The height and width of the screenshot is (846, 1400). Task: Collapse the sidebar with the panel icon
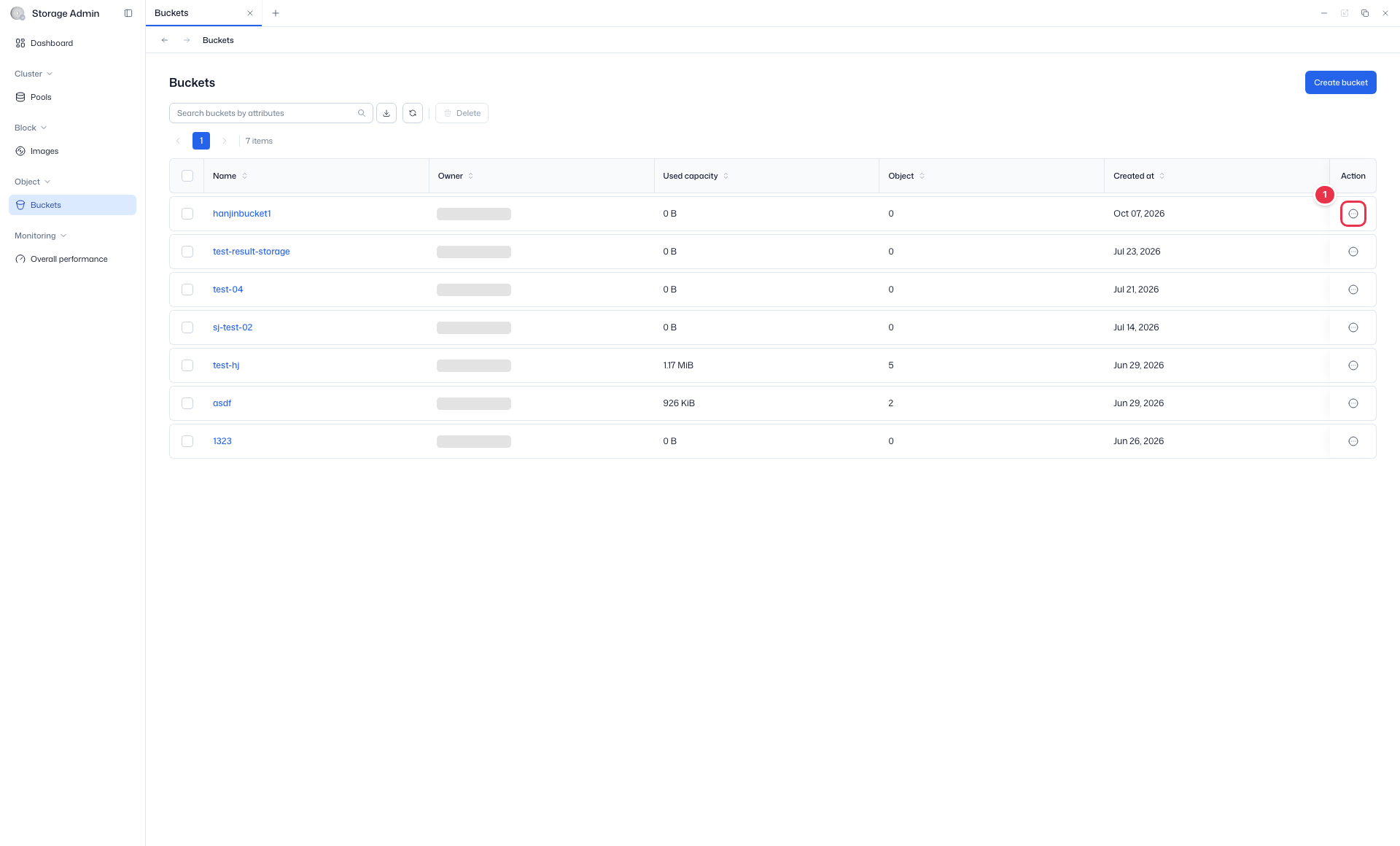click(128, 13)
